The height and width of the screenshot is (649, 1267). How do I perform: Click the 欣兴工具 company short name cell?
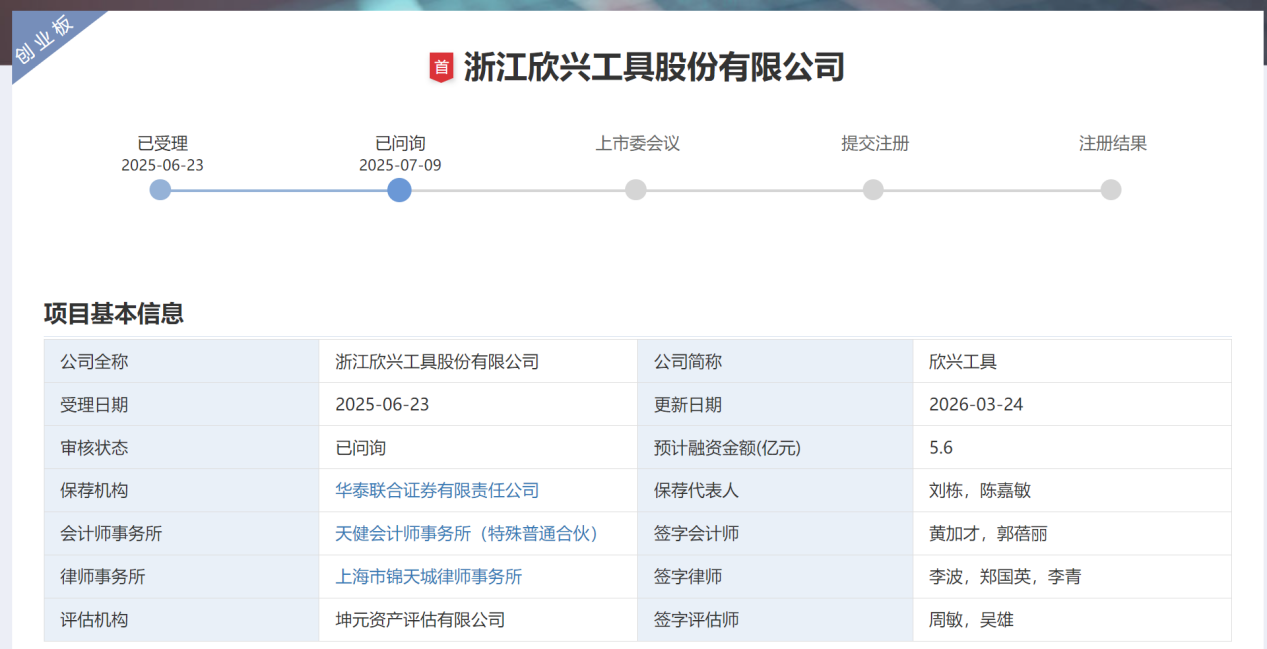963,362
